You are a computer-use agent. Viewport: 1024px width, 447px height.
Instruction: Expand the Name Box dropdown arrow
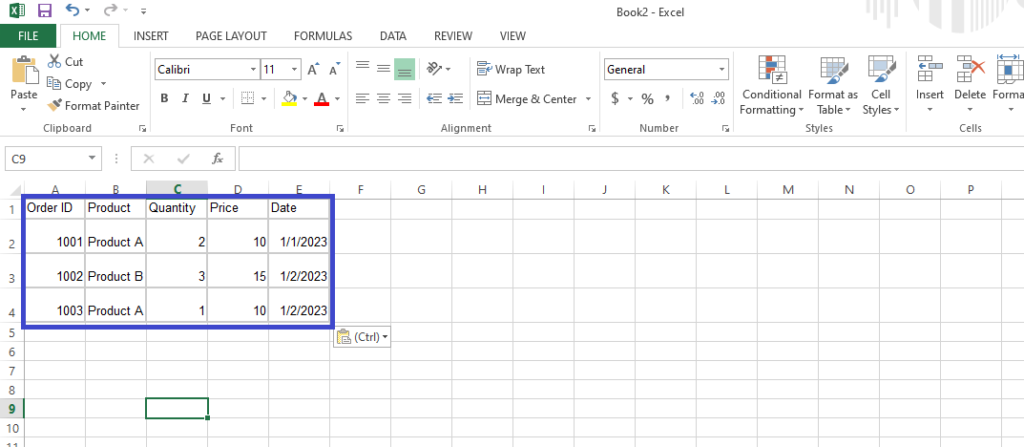click(x=92, y=158)
